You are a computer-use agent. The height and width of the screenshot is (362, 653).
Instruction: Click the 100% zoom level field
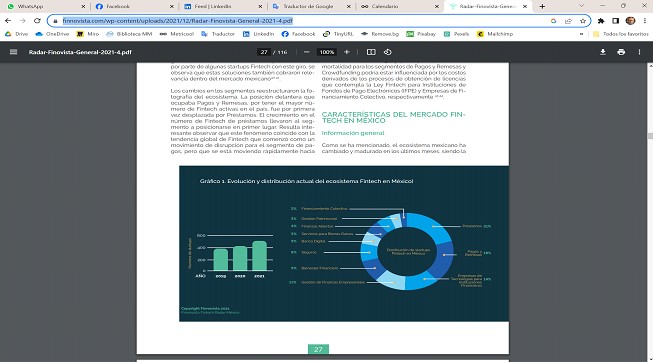pos(327,52)
